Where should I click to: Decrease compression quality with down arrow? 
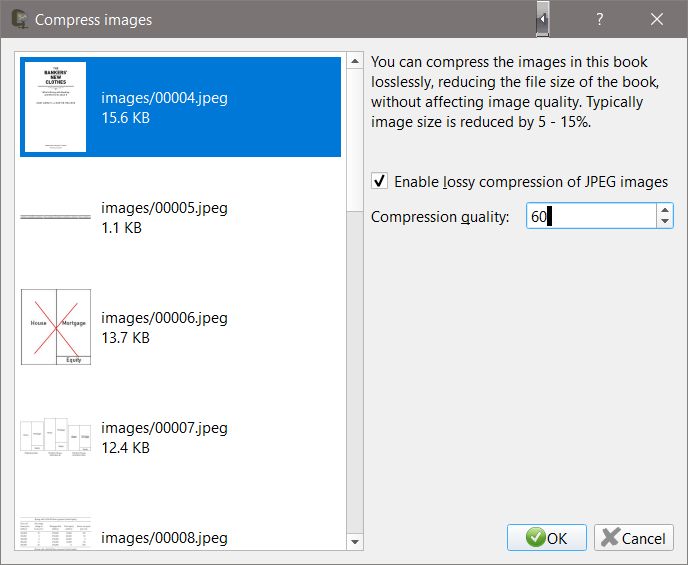click(665, 222)
